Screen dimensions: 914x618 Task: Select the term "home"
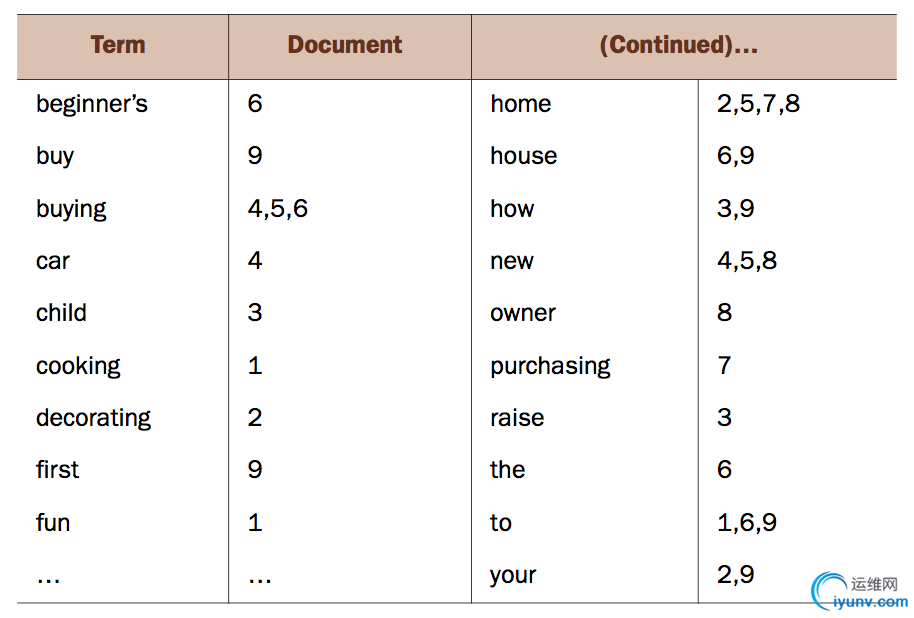[521, 104]
